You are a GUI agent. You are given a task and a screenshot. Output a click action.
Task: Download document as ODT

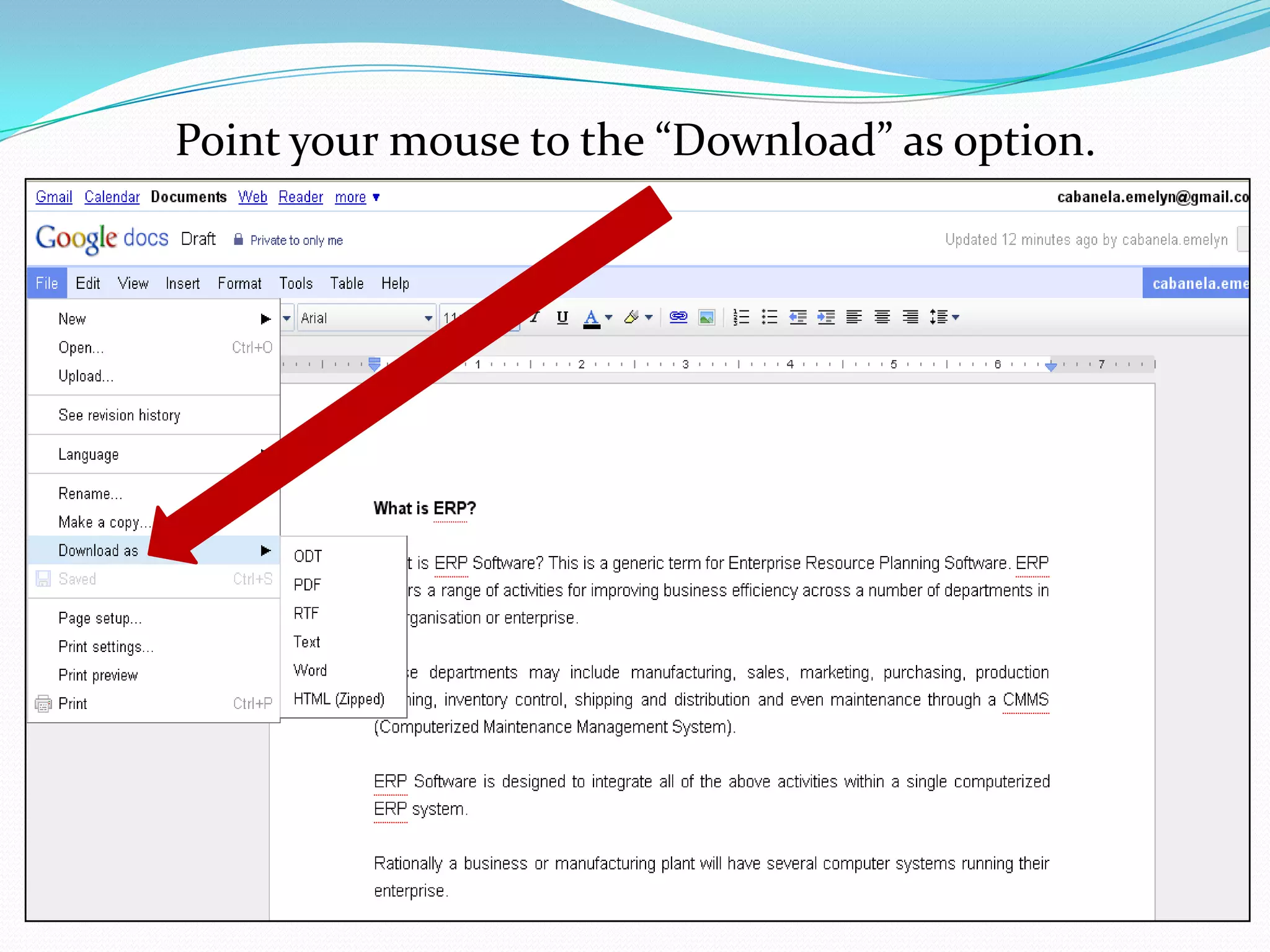pyautogui.click(x=344, y=556)
